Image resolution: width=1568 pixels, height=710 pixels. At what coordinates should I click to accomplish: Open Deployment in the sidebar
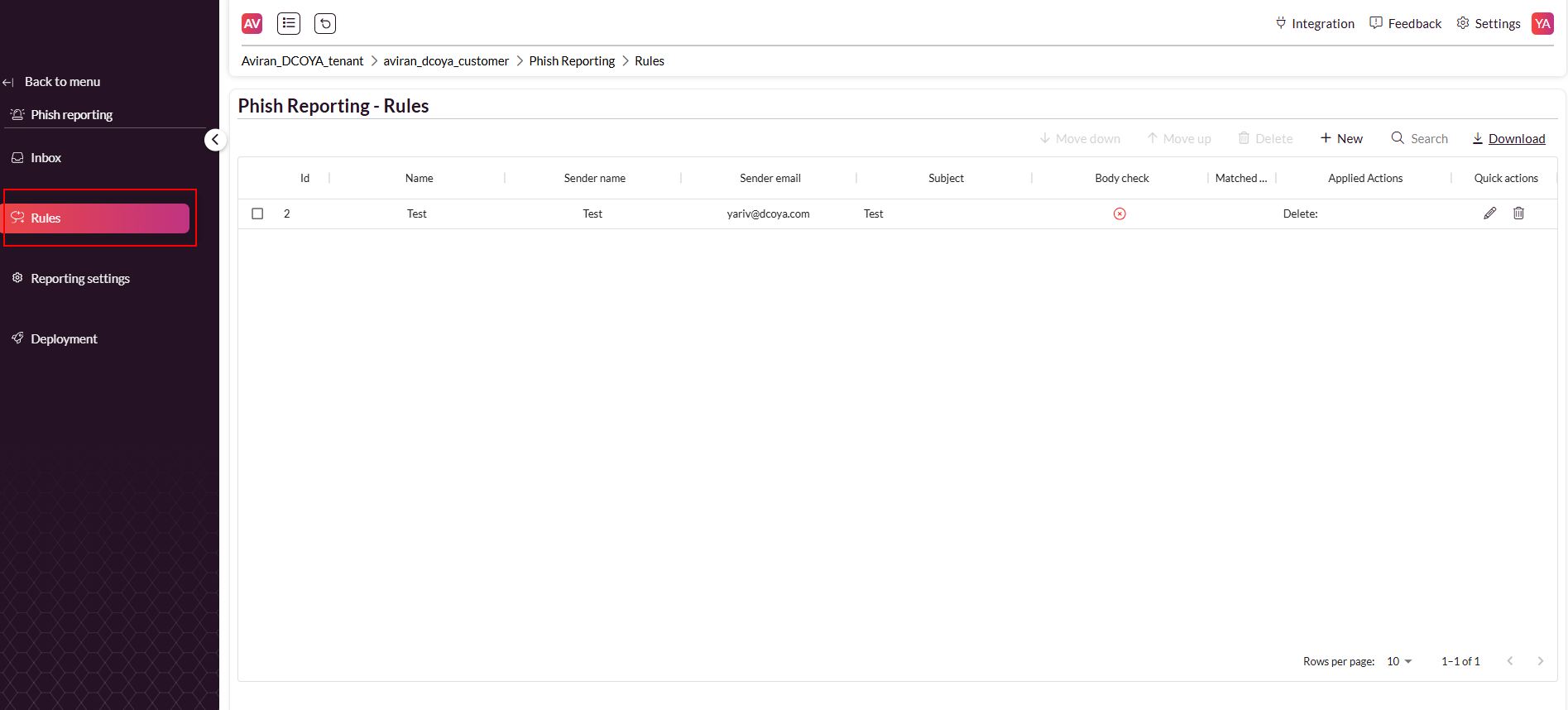(x=64, y=339)
